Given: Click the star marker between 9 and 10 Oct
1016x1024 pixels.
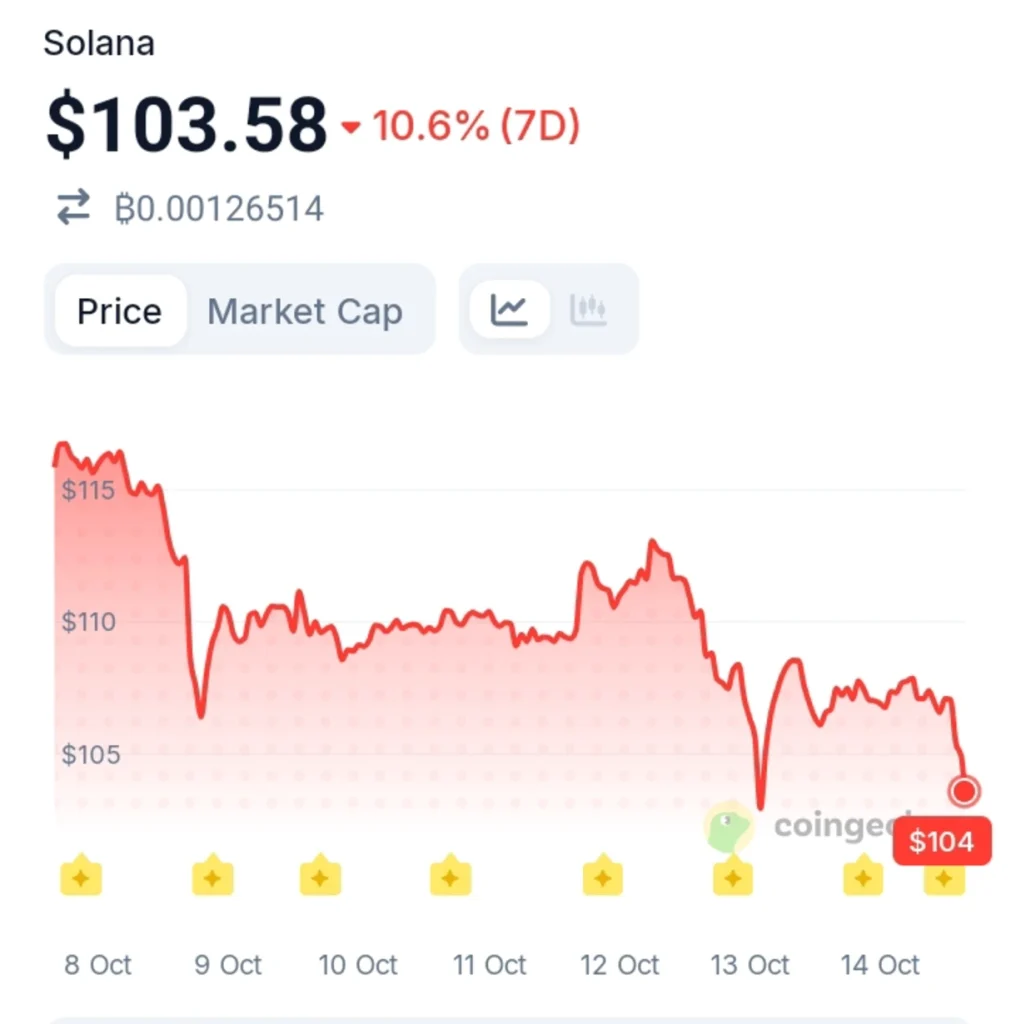Looking at the screenshot, I should [x=320, y=874].
